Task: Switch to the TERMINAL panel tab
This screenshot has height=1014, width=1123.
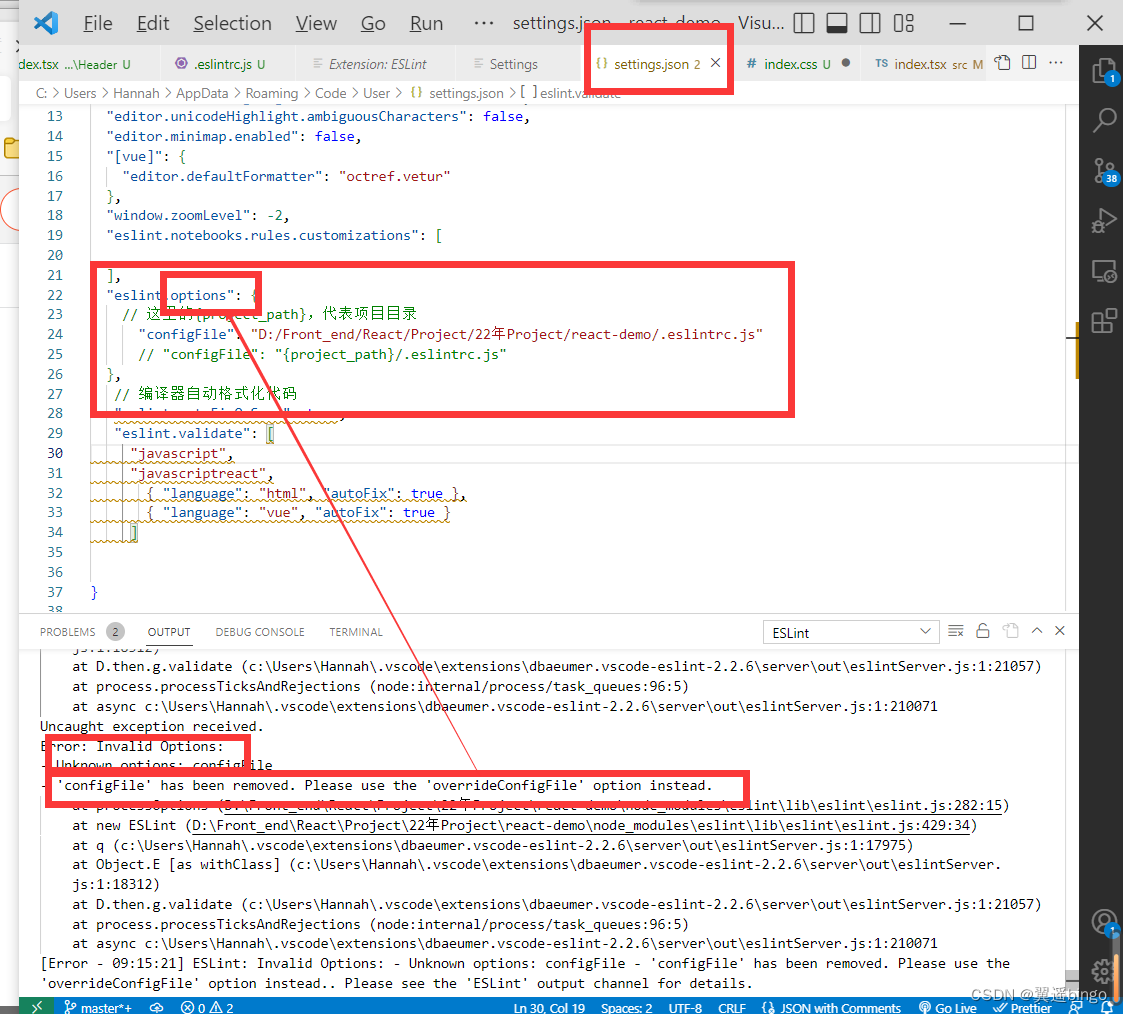Action: [356, 632]
